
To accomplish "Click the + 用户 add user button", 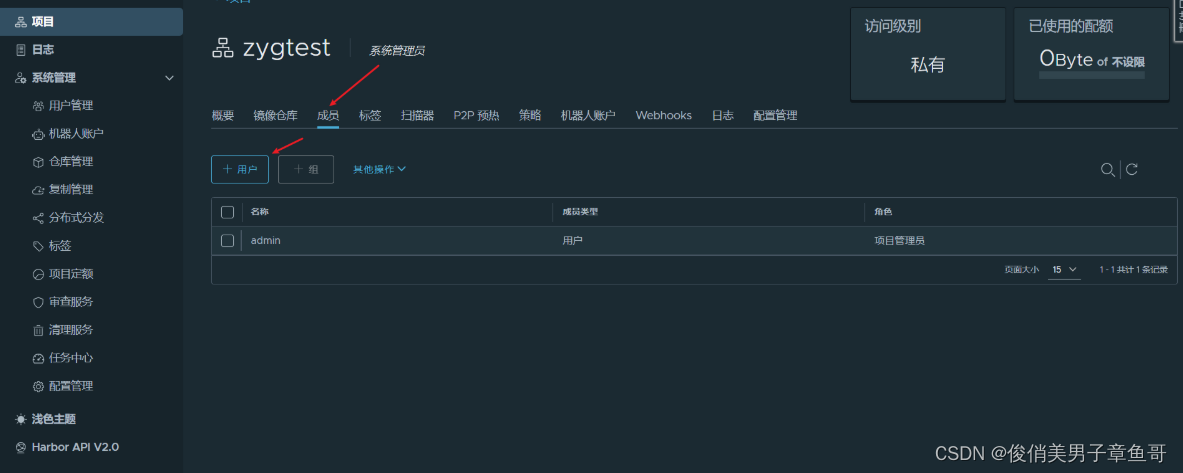I will pyautogui.click(x=240, y=170).
